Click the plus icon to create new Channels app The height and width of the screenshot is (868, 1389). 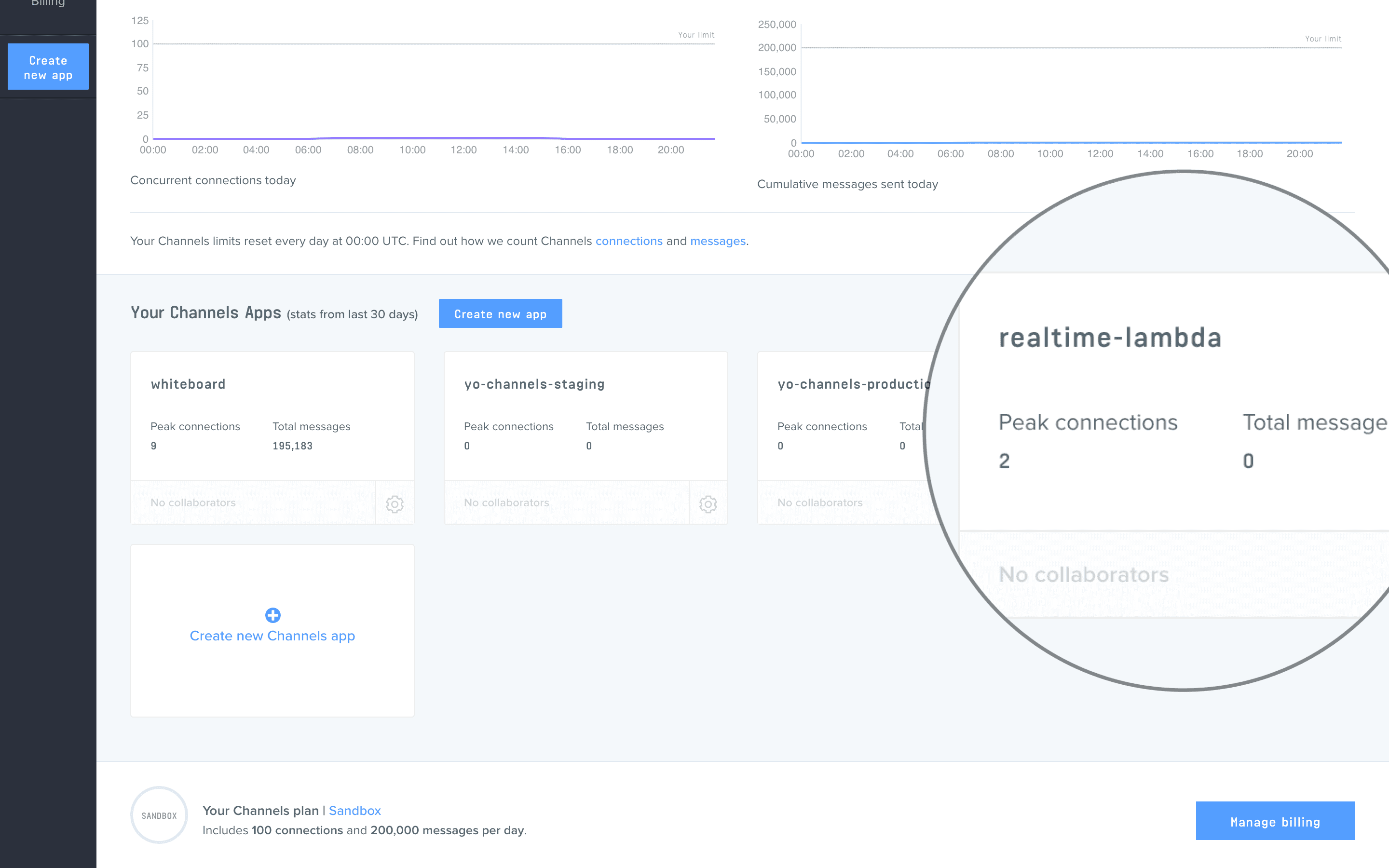coord(272,615)
